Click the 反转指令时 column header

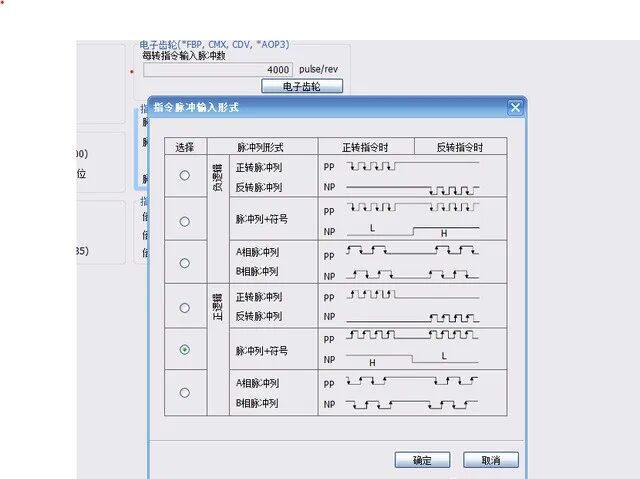[x=460, y=147]
